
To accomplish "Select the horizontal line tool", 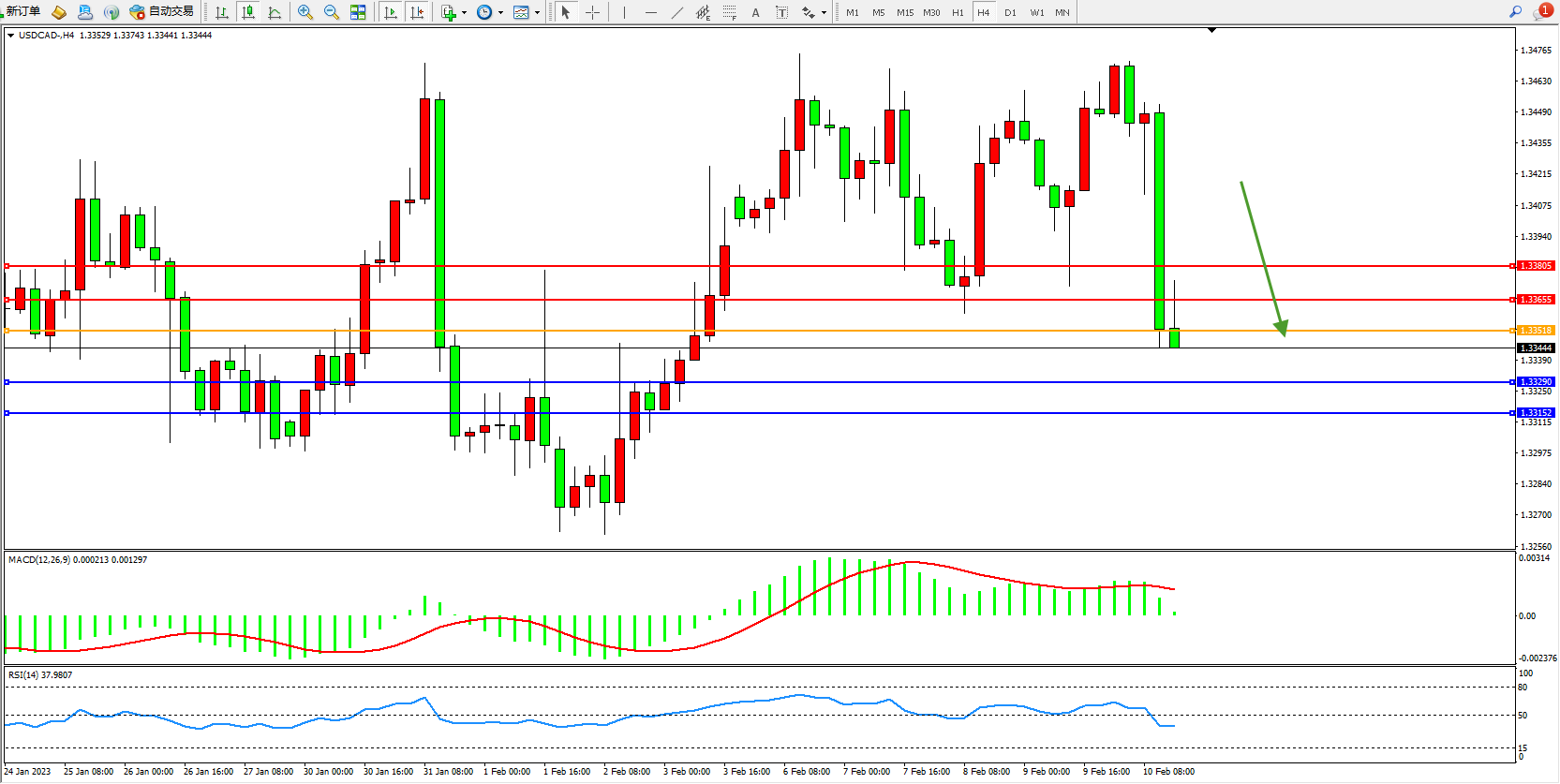I will (x=650, y=12).
